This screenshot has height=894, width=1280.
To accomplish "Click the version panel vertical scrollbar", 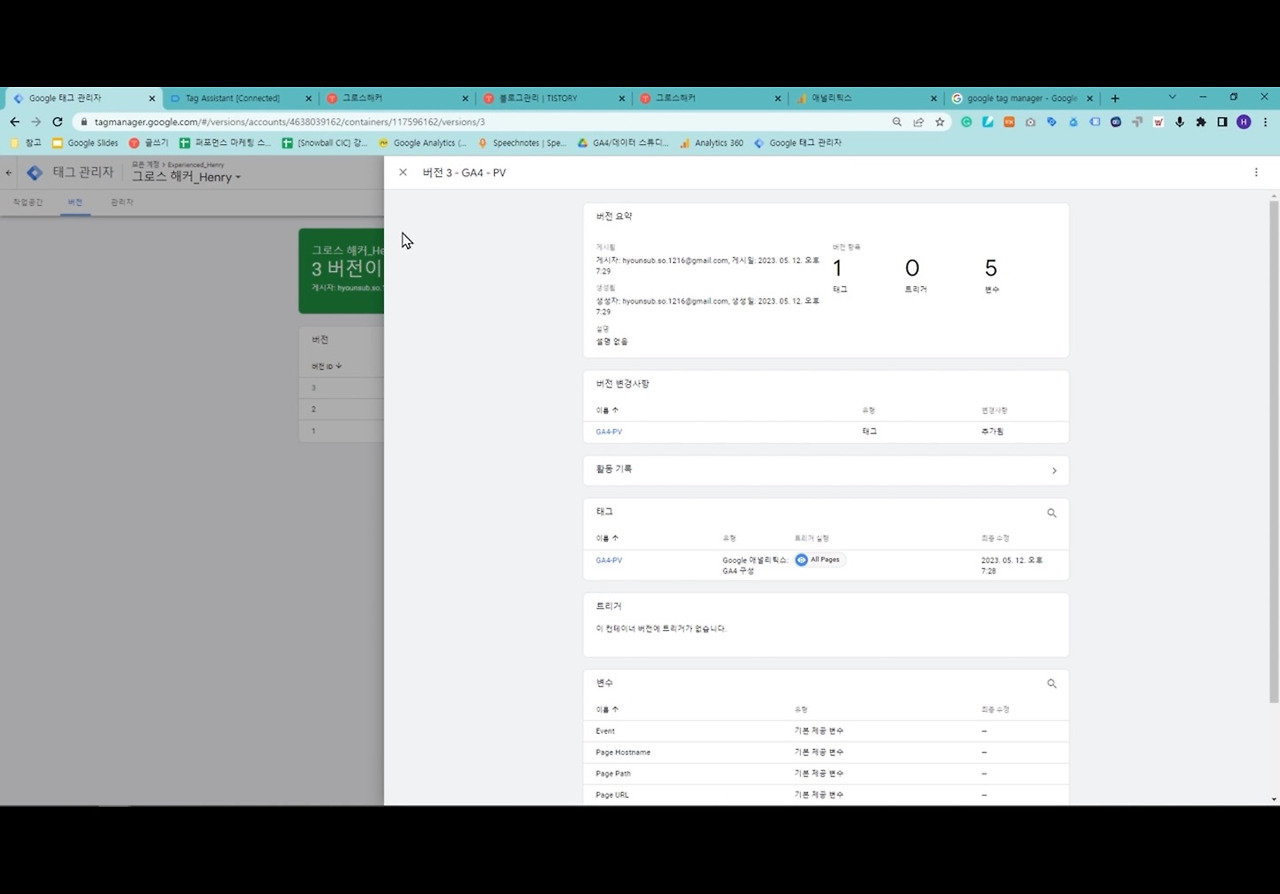I will [x=1273, y=450].
